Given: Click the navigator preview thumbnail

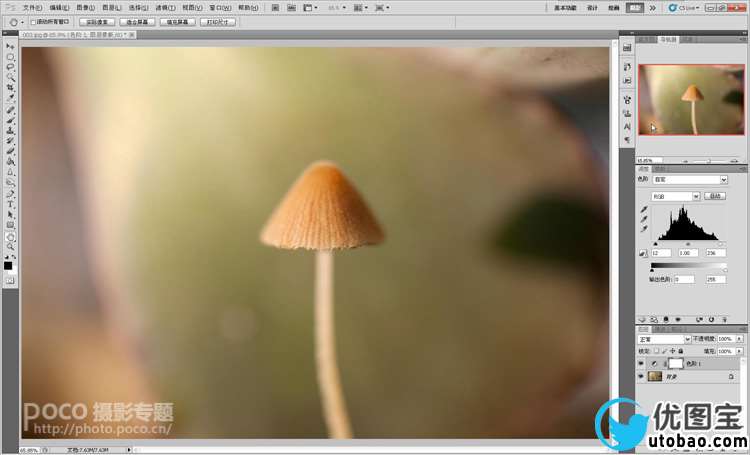Looking at the screenshot, I should coord(691,100).
